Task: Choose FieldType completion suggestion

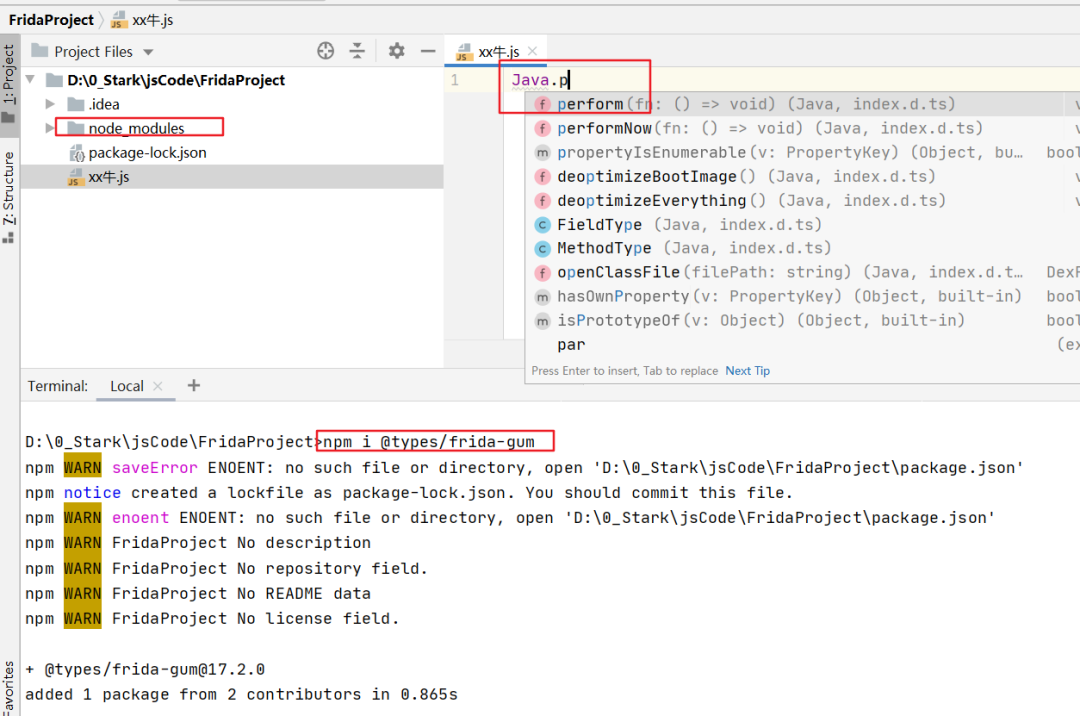Action: (x=802, y=224)
